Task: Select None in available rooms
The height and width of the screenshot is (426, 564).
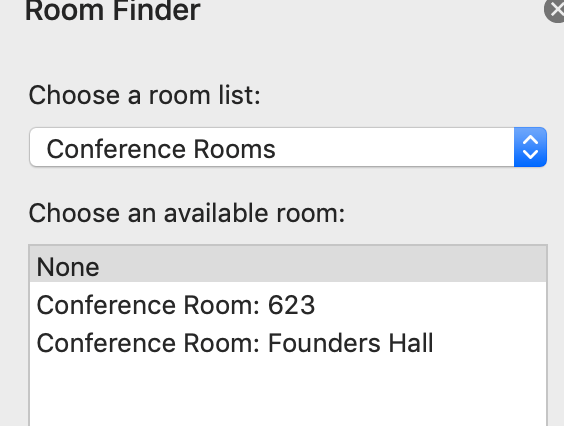Action: coord(288,267)
